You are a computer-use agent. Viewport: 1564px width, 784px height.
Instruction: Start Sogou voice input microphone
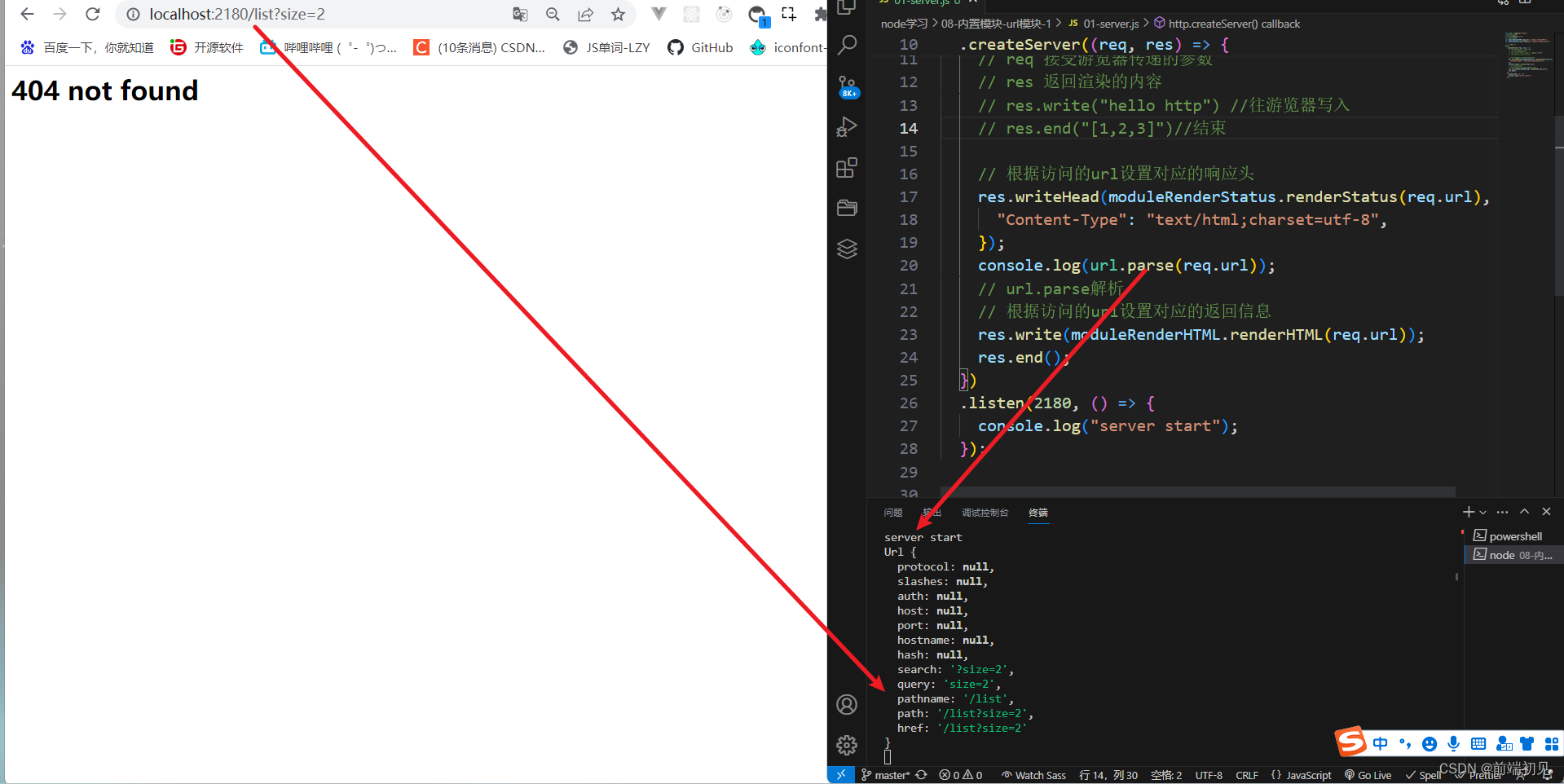(x=1453, y=743)
